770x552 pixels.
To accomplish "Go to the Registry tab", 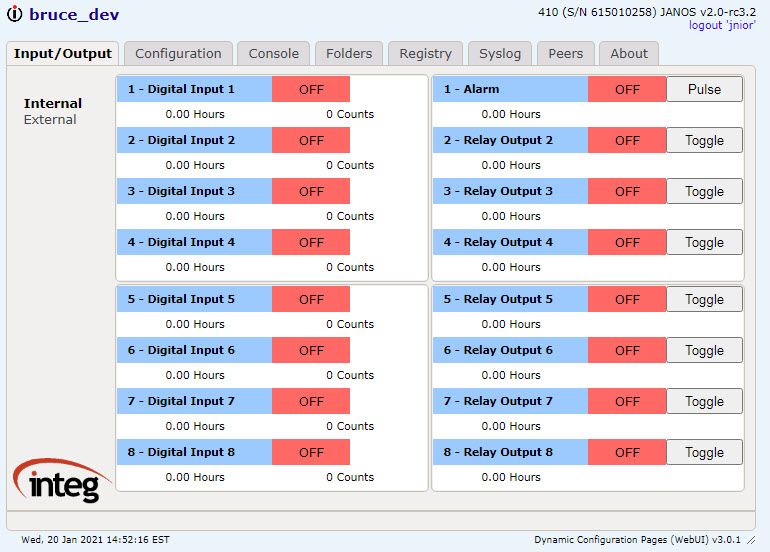I will (425, 54).
